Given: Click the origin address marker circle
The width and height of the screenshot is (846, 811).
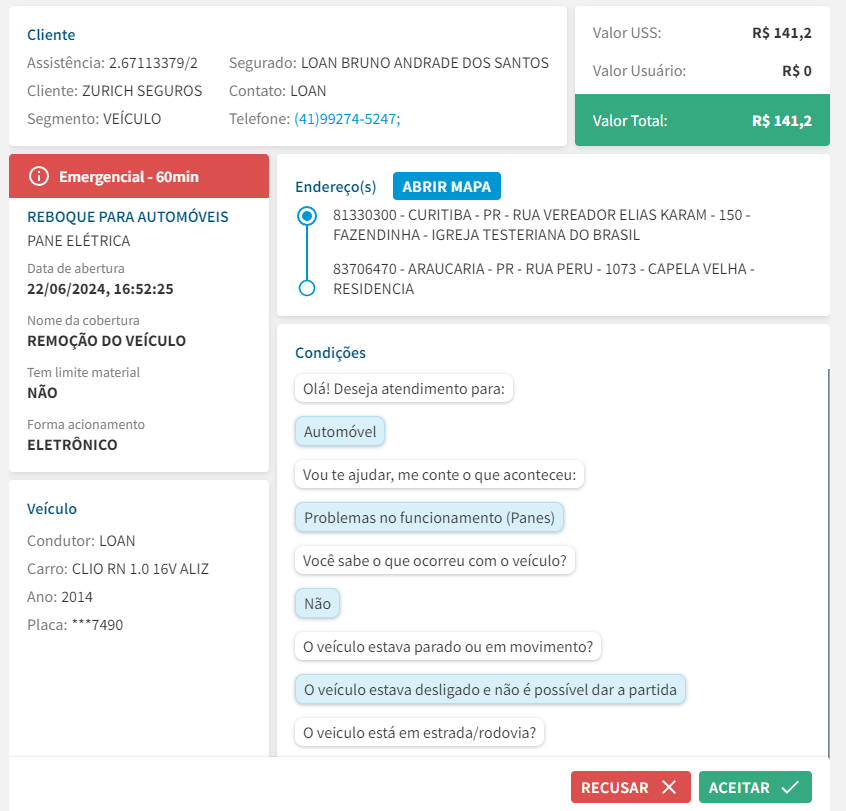Looking at the screenshot, I should (308, 215).
